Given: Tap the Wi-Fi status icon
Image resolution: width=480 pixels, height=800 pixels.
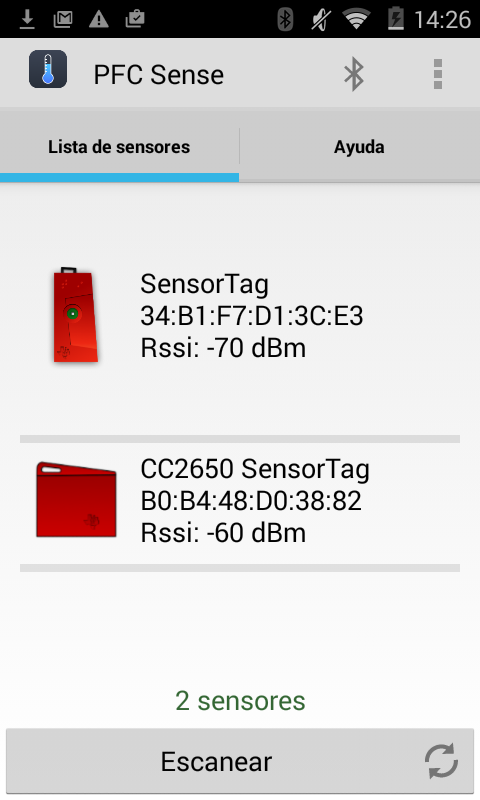Looking at the screenshot, I should point(356,19).
